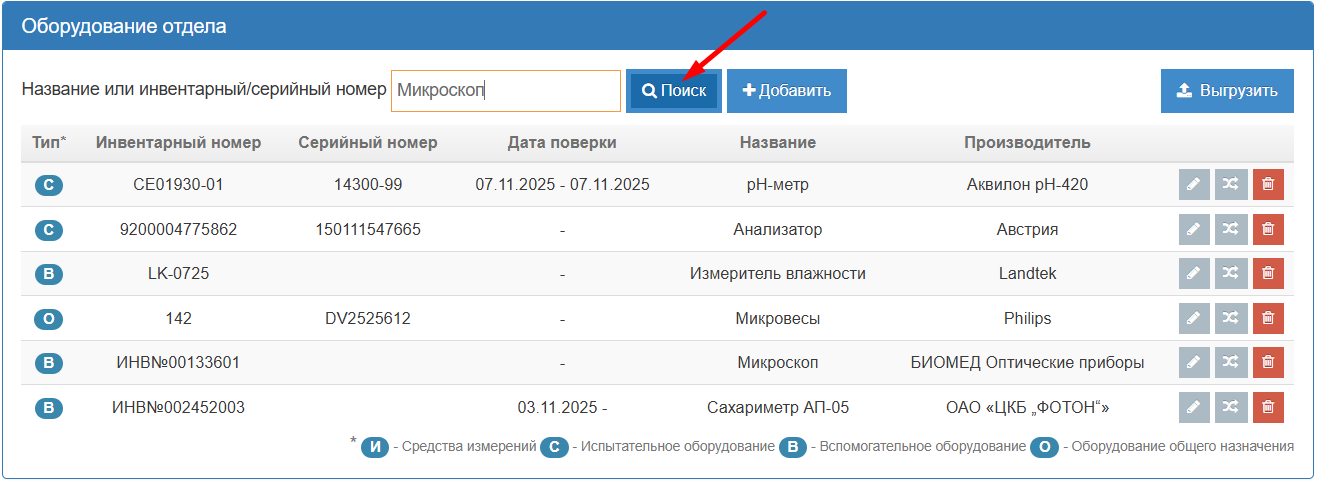Open edit for the Сахариметр АП-05 row
The height and width of the screenshot is (481, 1317).
1194,408
